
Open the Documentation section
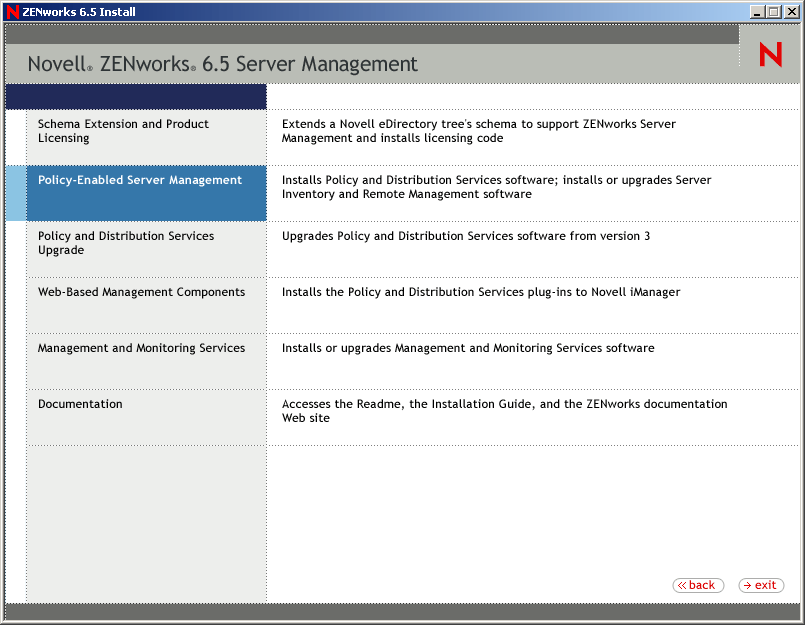[80, 404]
